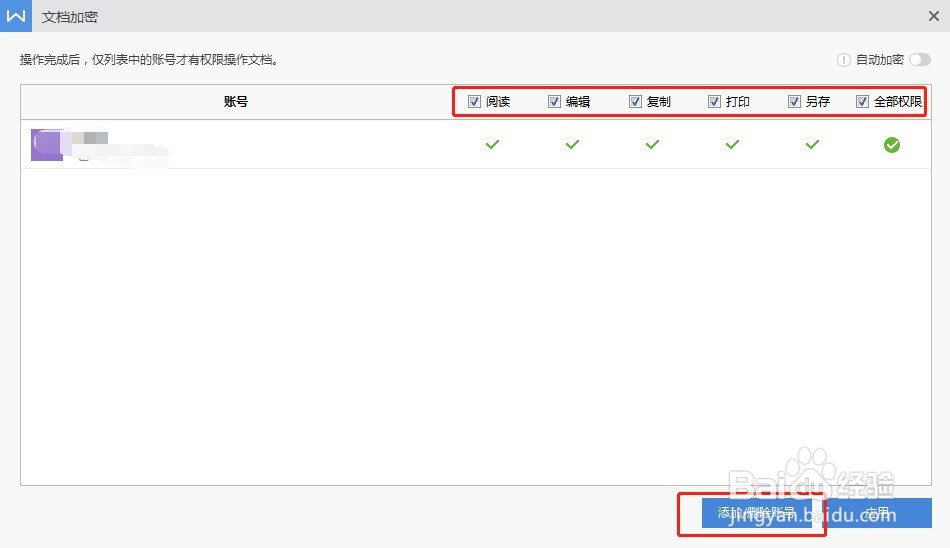The height and width of the screenshot is (548, 950).
Task: Select the purple account avatar
Action: coord(47,145)
